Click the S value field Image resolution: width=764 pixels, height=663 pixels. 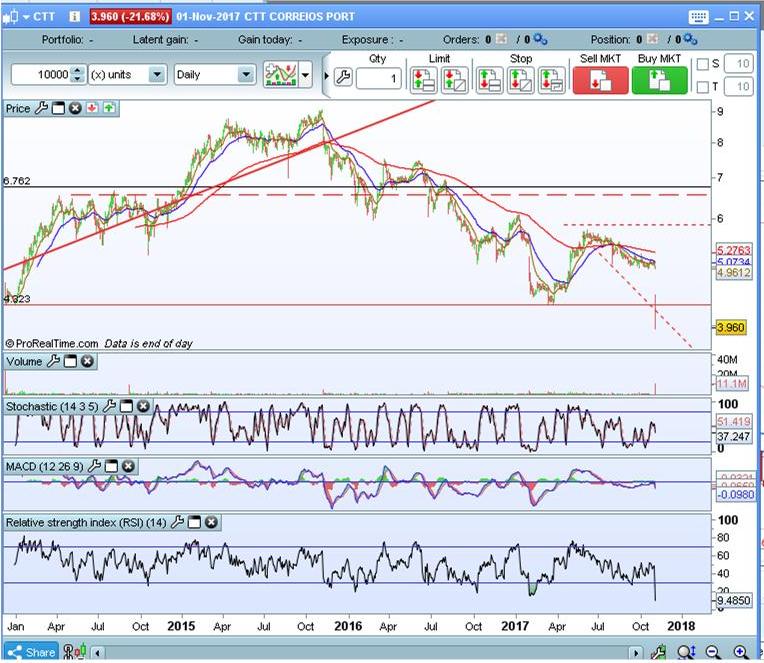point(739,64)
